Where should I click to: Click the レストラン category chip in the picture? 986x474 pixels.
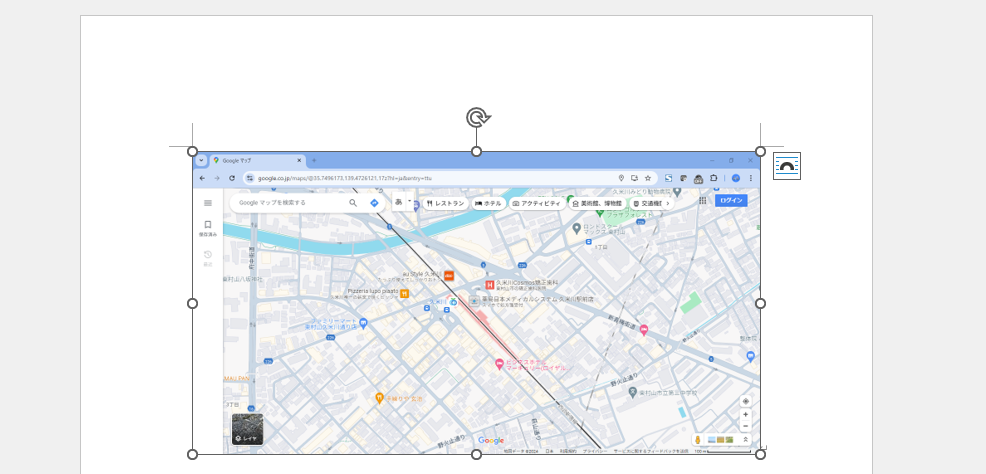point(445,204)
